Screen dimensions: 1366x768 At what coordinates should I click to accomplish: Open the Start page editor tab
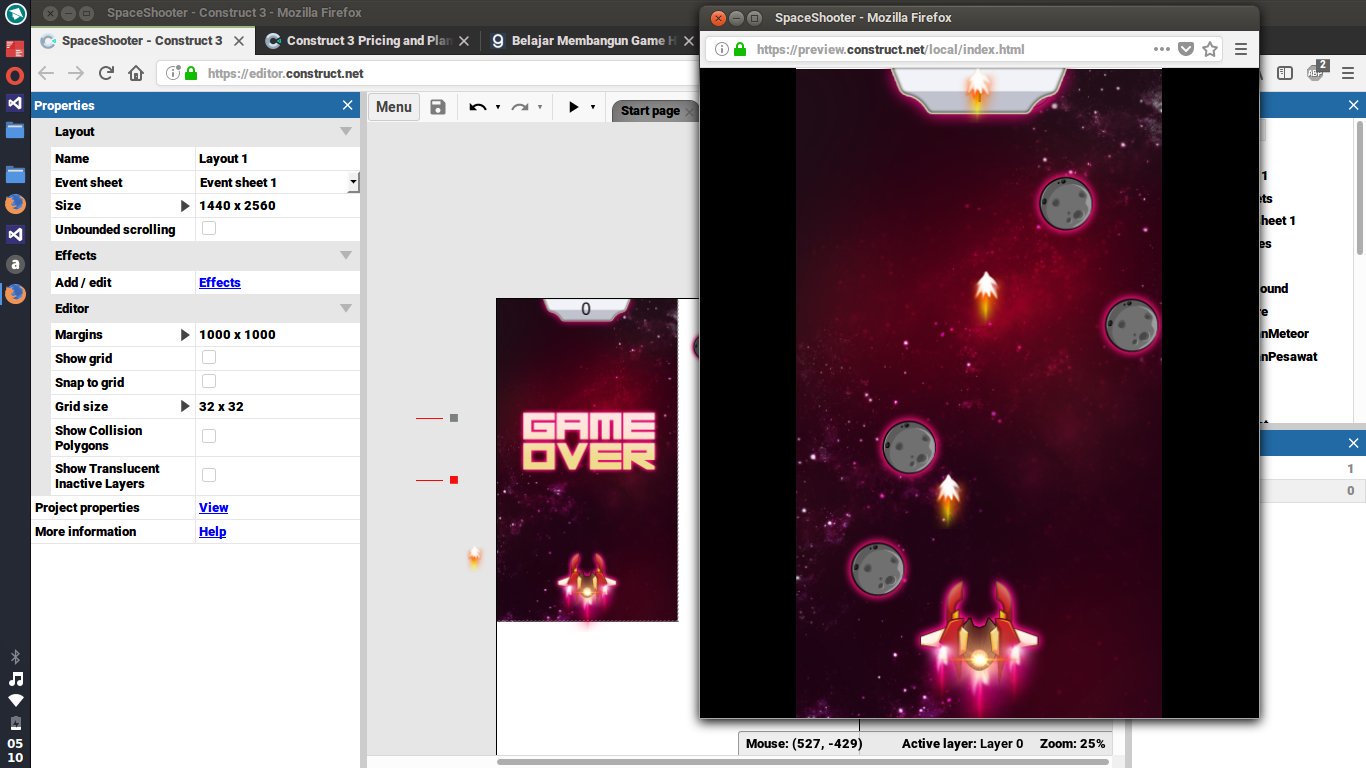tap(650, 111)
